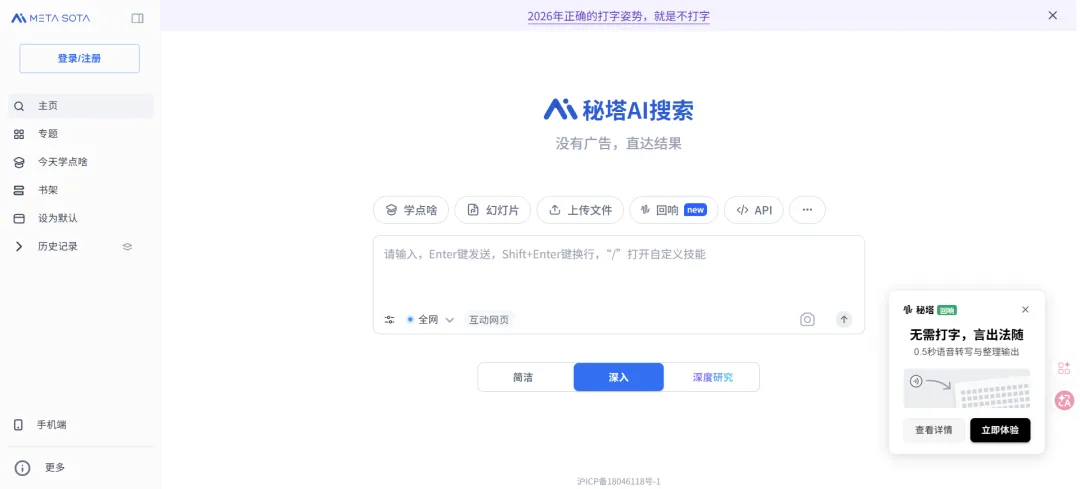Viewport: 1080px width, 489px height.
Task: Click the API chip
Action: point(754,210)
